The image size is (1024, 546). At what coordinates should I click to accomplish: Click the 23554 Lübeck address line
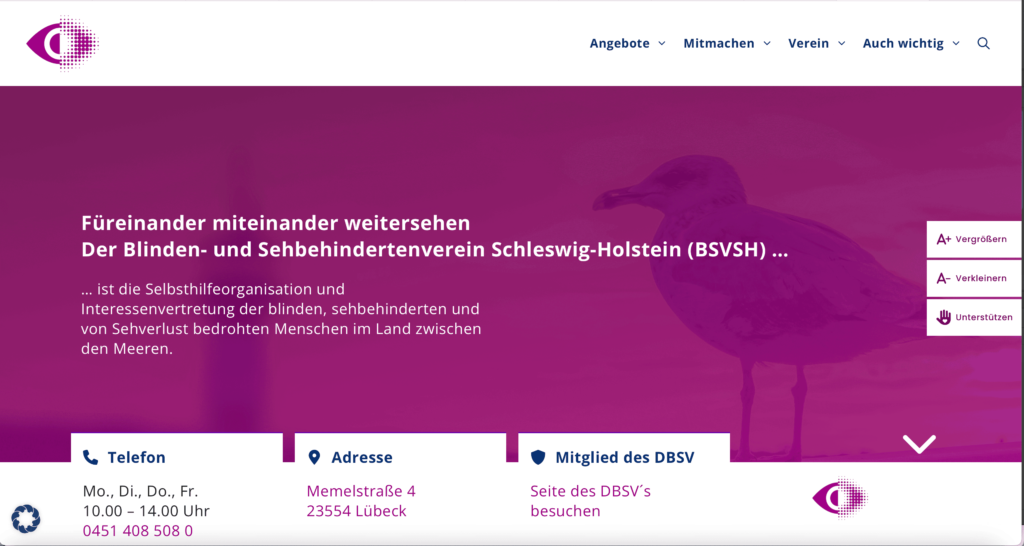point(357,511)
